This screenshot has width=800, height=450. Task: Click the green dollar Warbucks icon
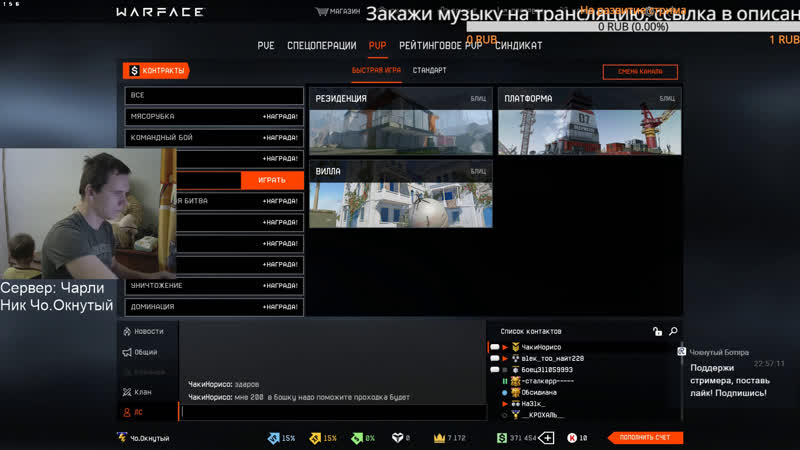click(502, 438)
